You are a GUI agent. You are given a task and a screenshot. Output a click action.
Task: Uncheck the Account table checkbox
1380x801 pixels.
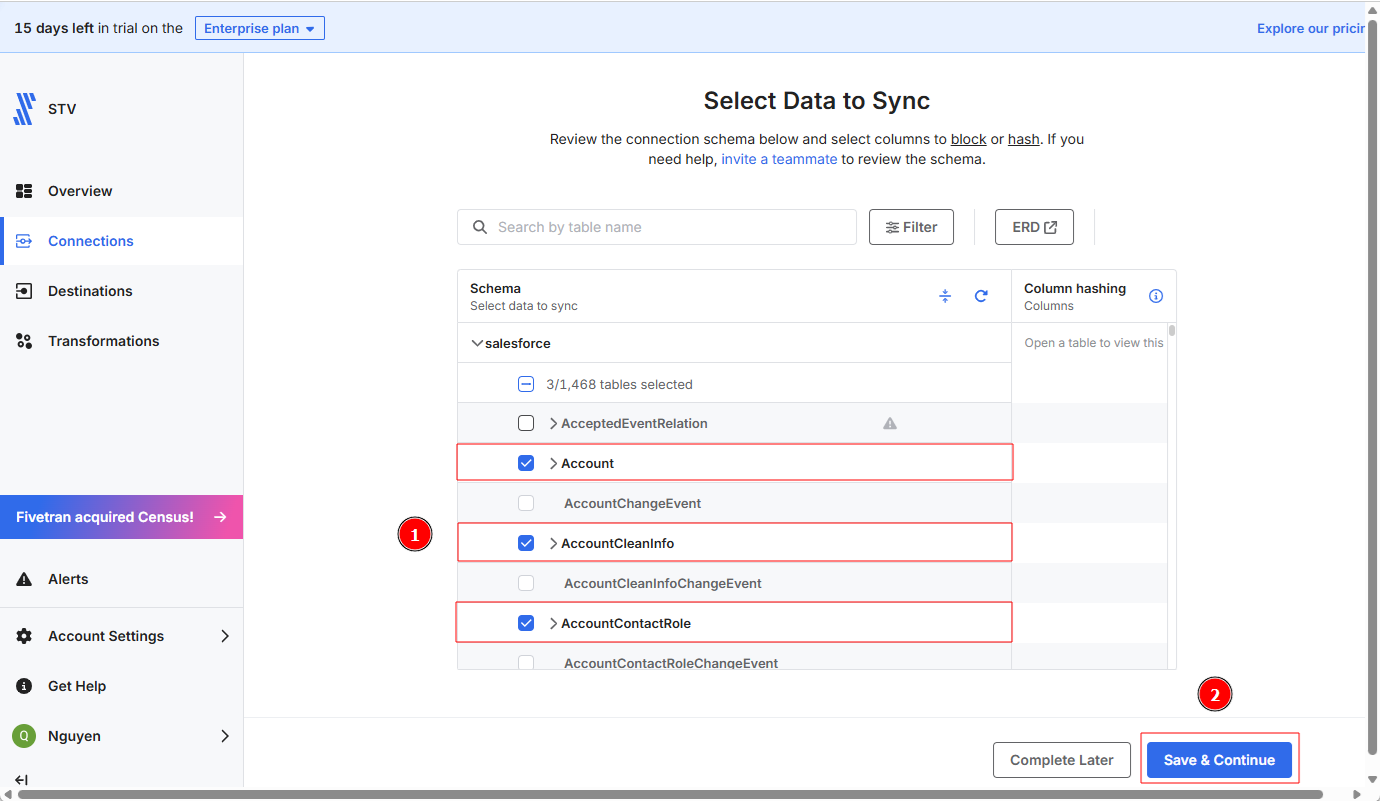[526, 463]
